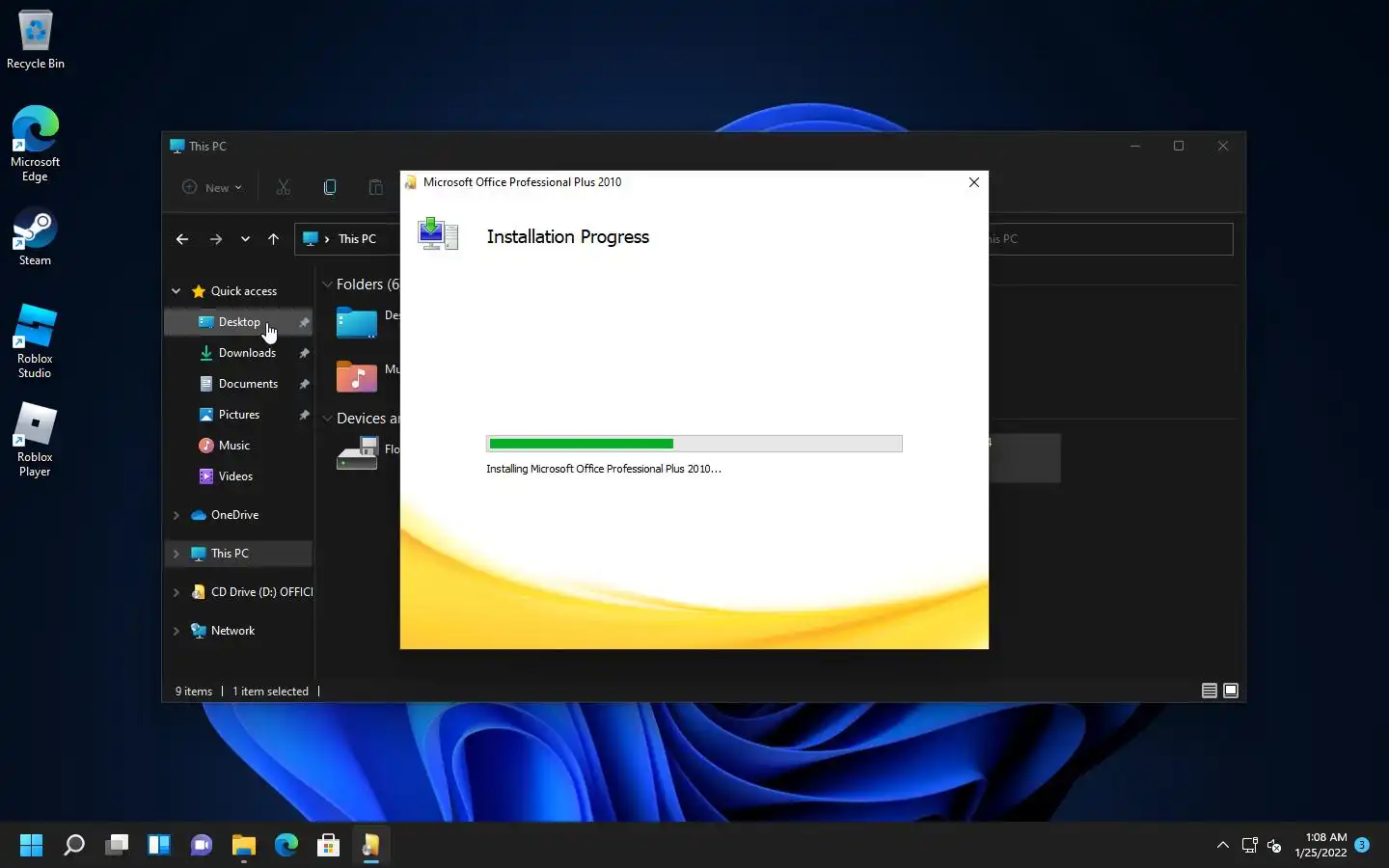The height and width of the screenshot is (868, 1389).
Task: Expand the This PC tree node
Action: 176,554
